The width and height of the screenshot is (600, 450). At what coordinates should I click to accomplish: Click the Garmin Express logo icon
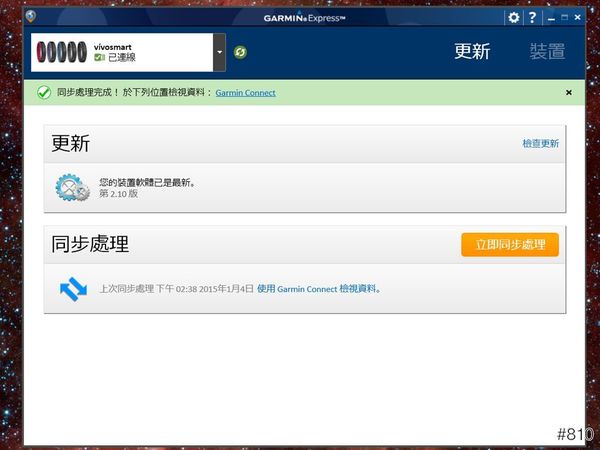click(31, 16)
